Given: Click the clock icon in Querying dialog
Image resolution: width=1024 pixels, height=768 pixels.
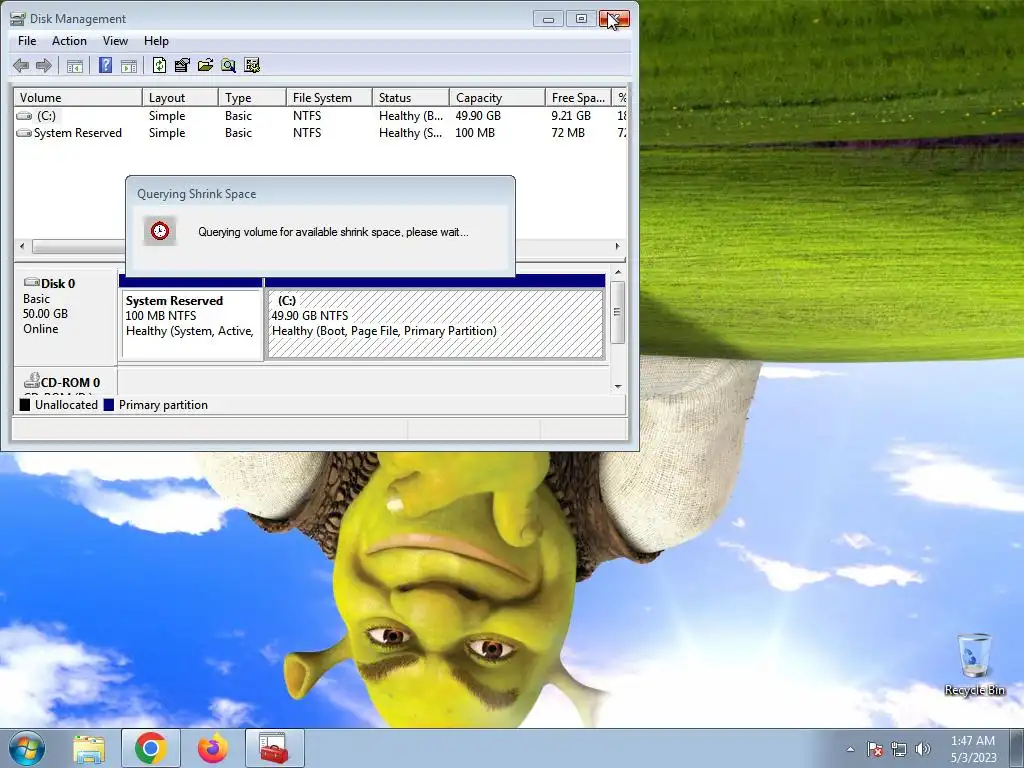Looking at the screenshot, I should [160, 231].
